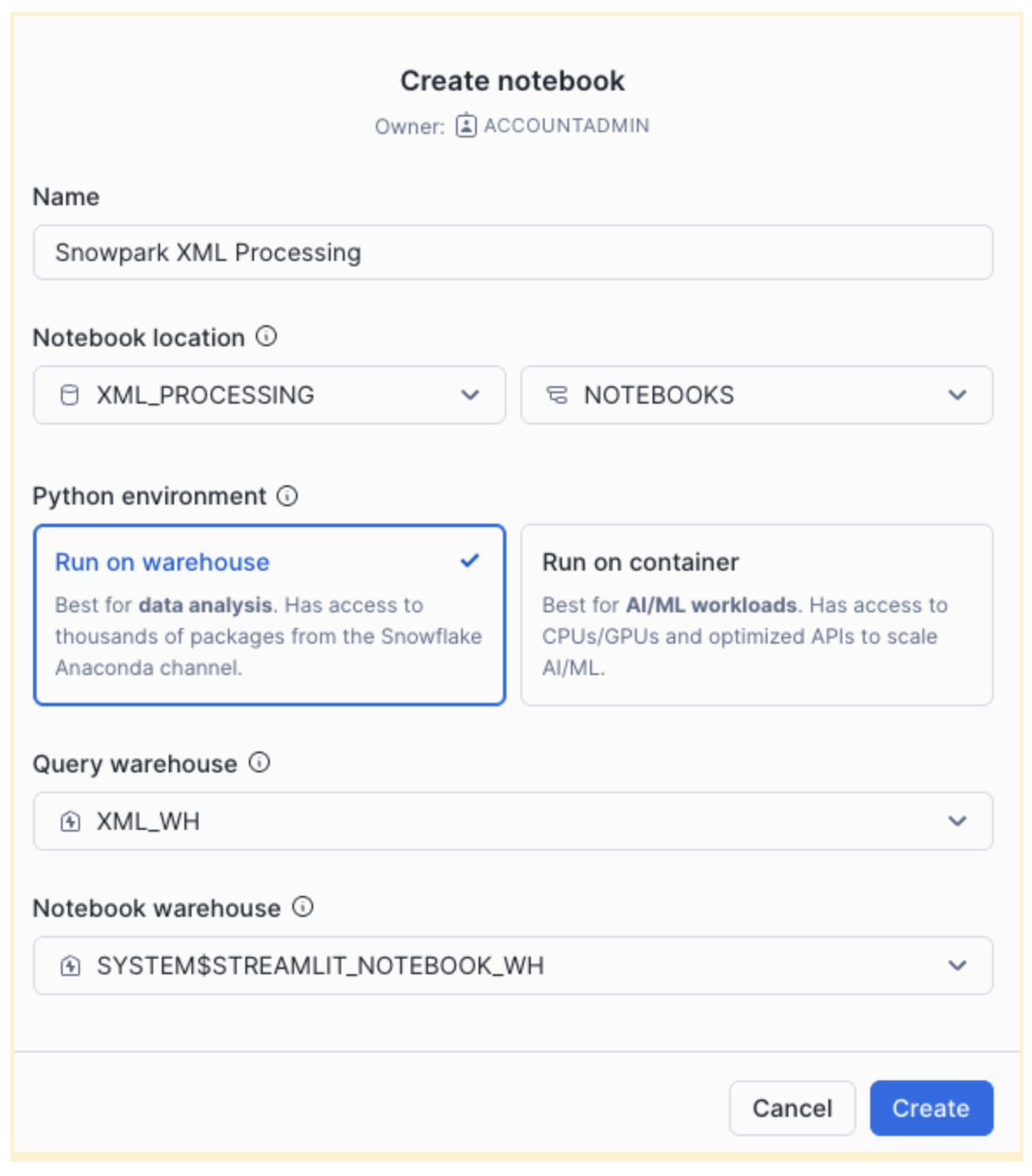1032x1176 pixels.
Task: Click the database icon beside XML_PROCESSING
Action: tap(70, 396)
